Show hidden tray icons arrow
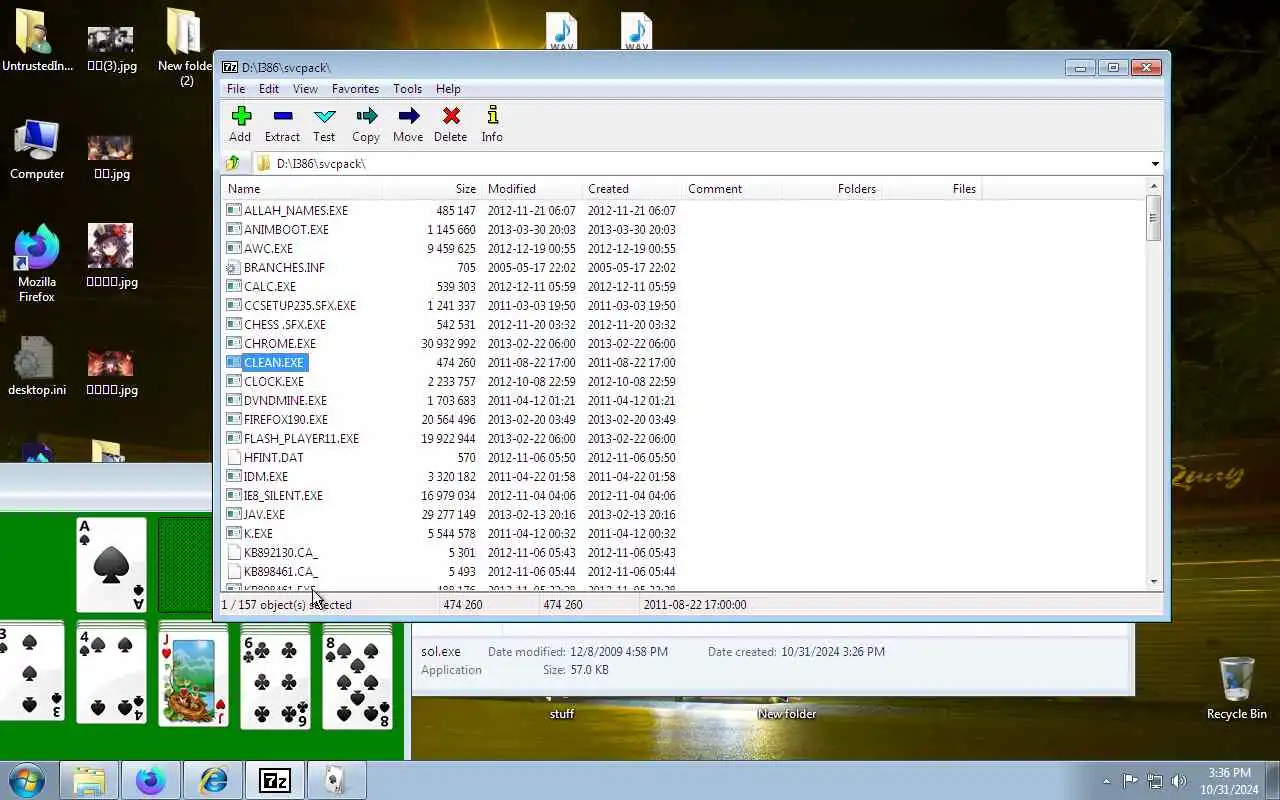1280x800 pixels. click(x=1106, y=781)
